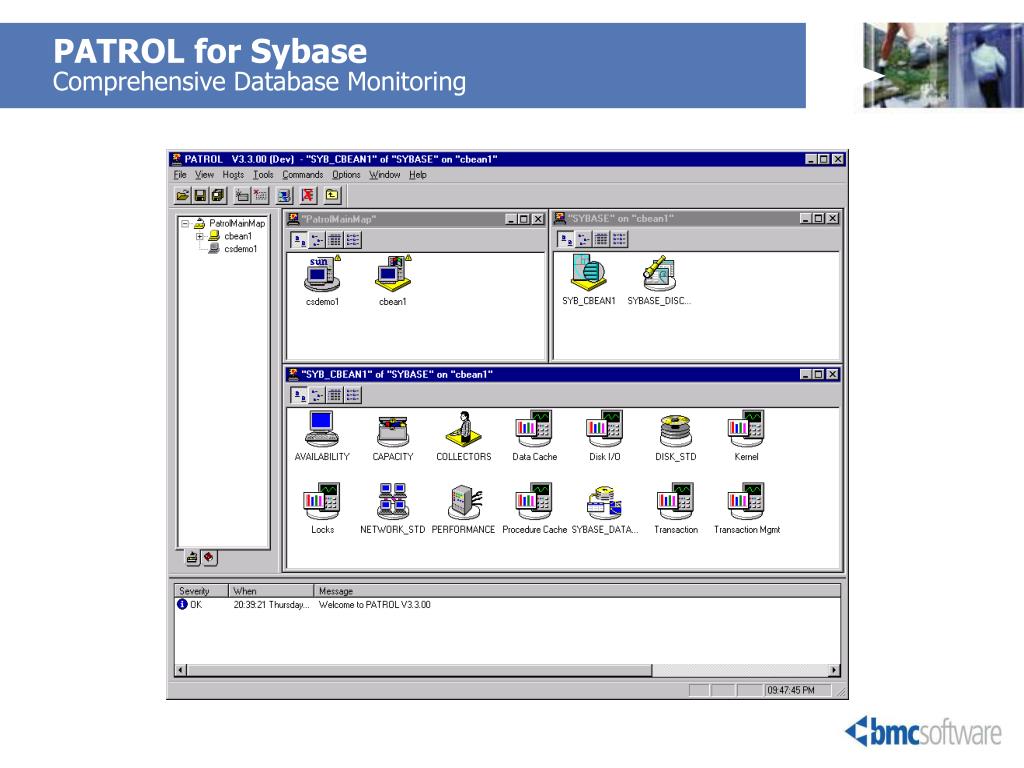Switch SYB_CBEAN1 window to details view
The image size is (1024, 768).
353,395
